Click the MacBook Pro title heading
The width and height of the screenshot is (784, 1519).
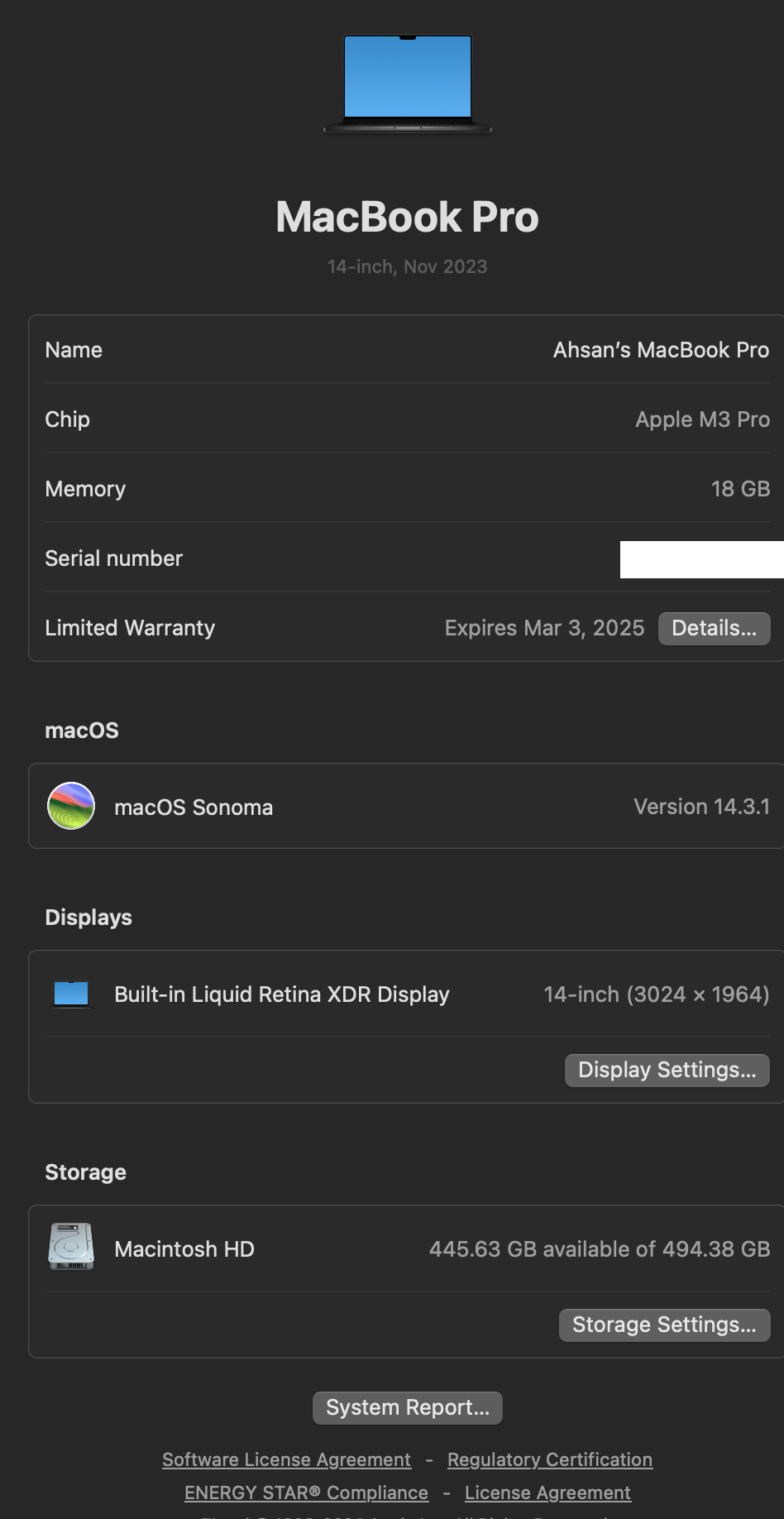(407, 217)
